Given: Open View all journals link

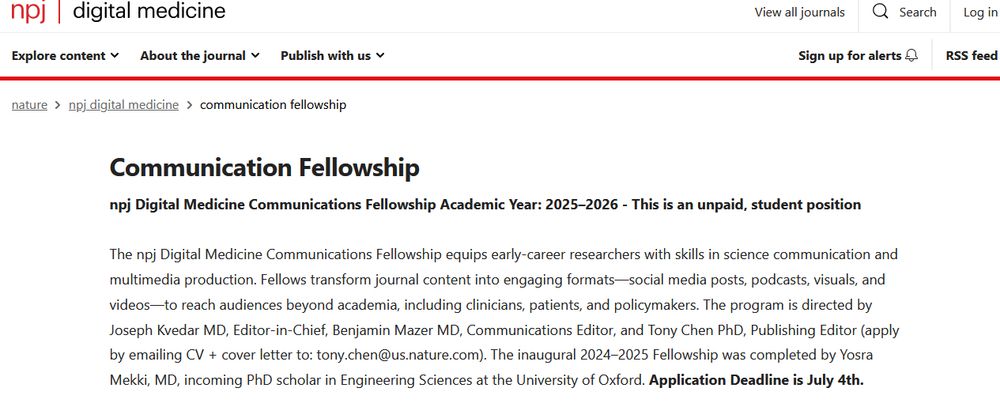Looking at the screenshot, I should pos(799,12).
